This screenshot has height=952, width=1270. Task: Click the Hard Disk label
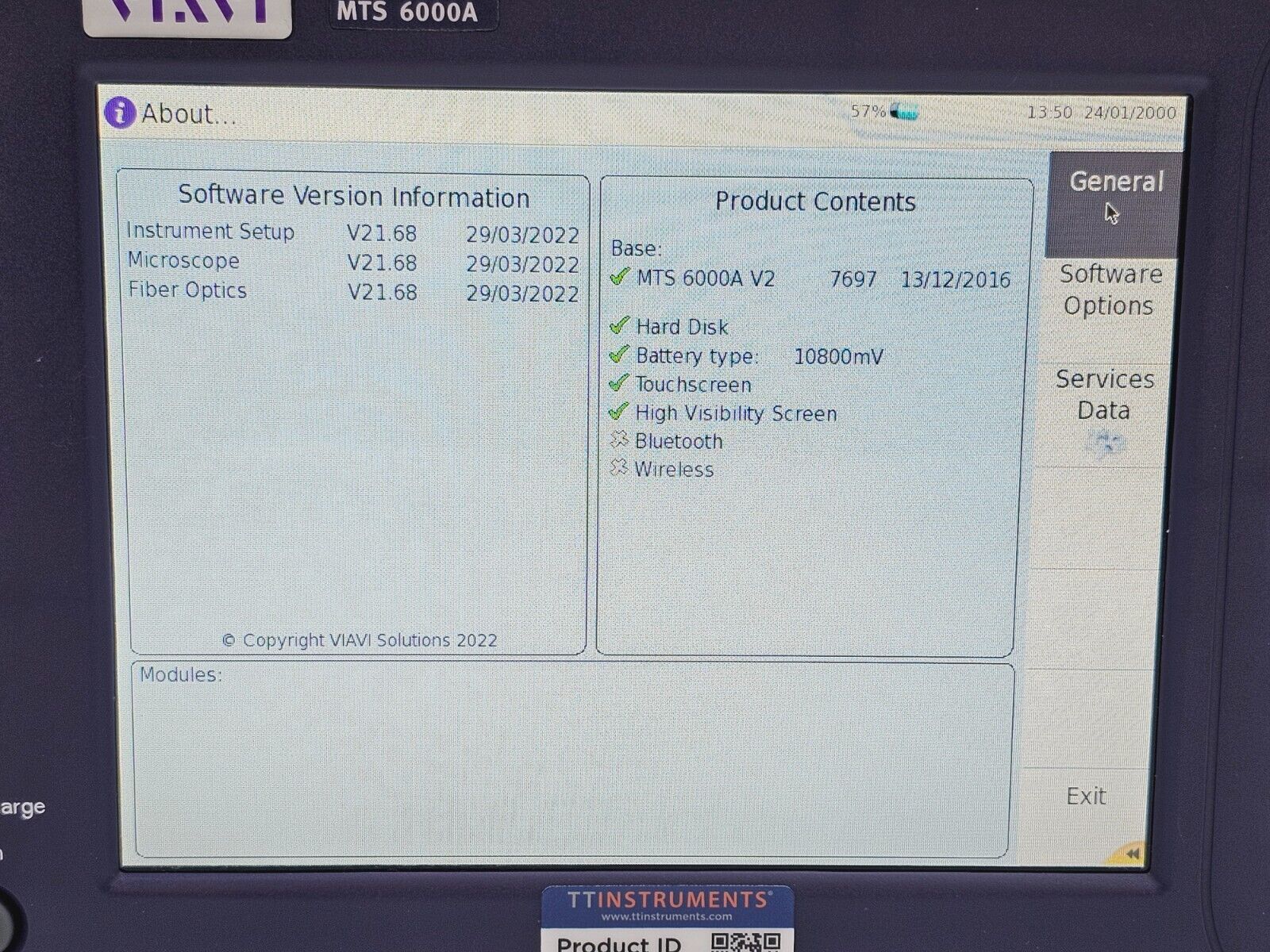[x=682, y=327]
